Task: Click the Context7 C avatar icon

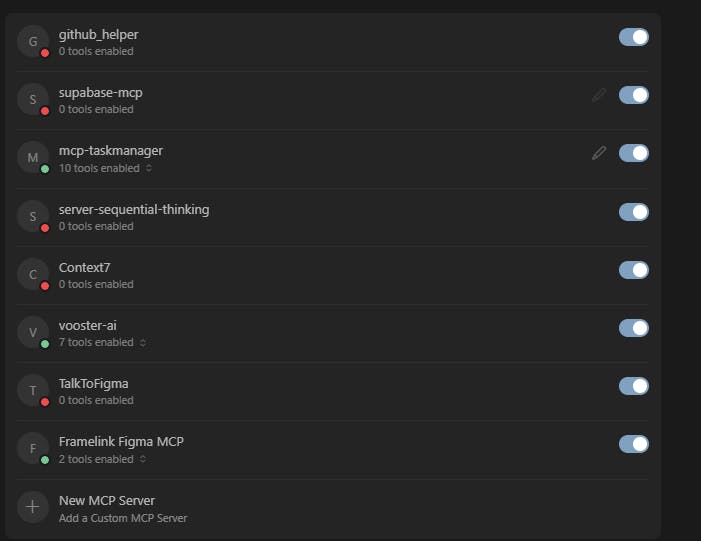Action: coord(33,274)
